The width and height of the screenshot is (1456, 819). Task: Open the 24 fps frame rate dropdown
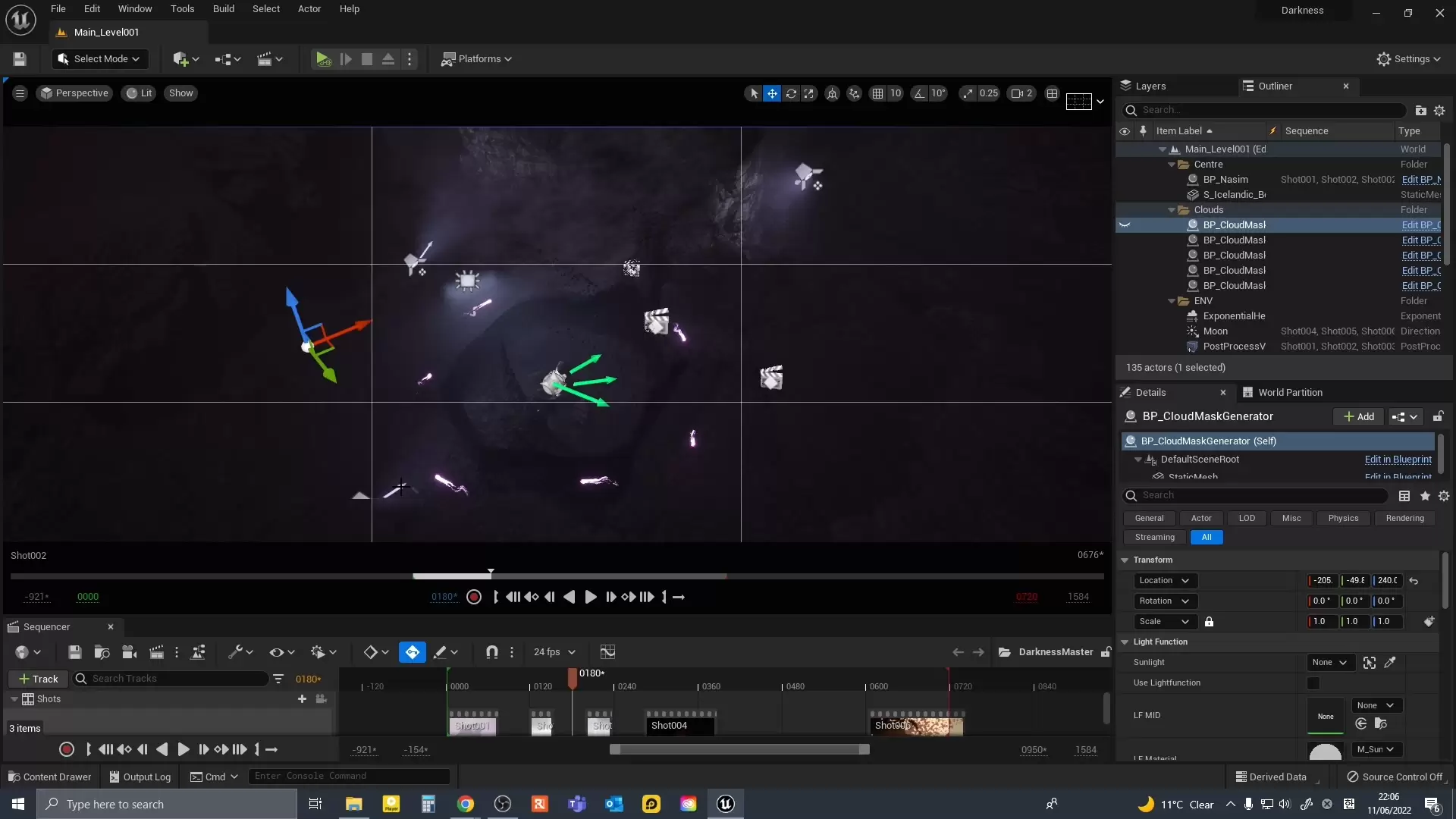coord(554,652)
